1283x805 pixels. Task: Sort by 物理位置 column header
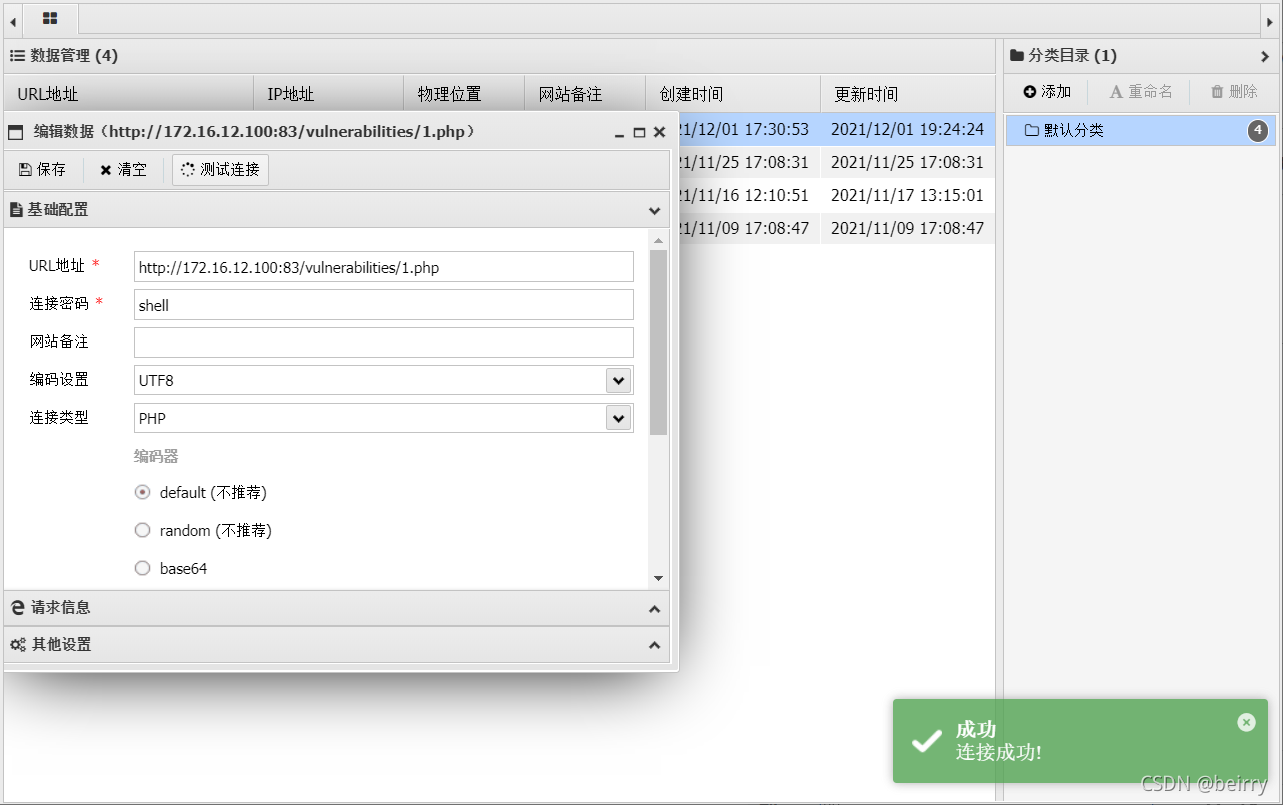click(x=465, y=94)
